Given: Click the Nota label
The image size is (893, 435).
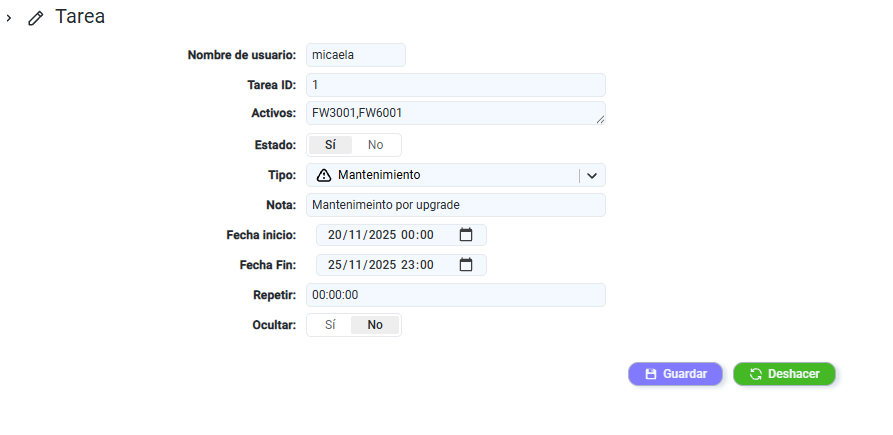Looking at the screenshot, I should point(281,205).
